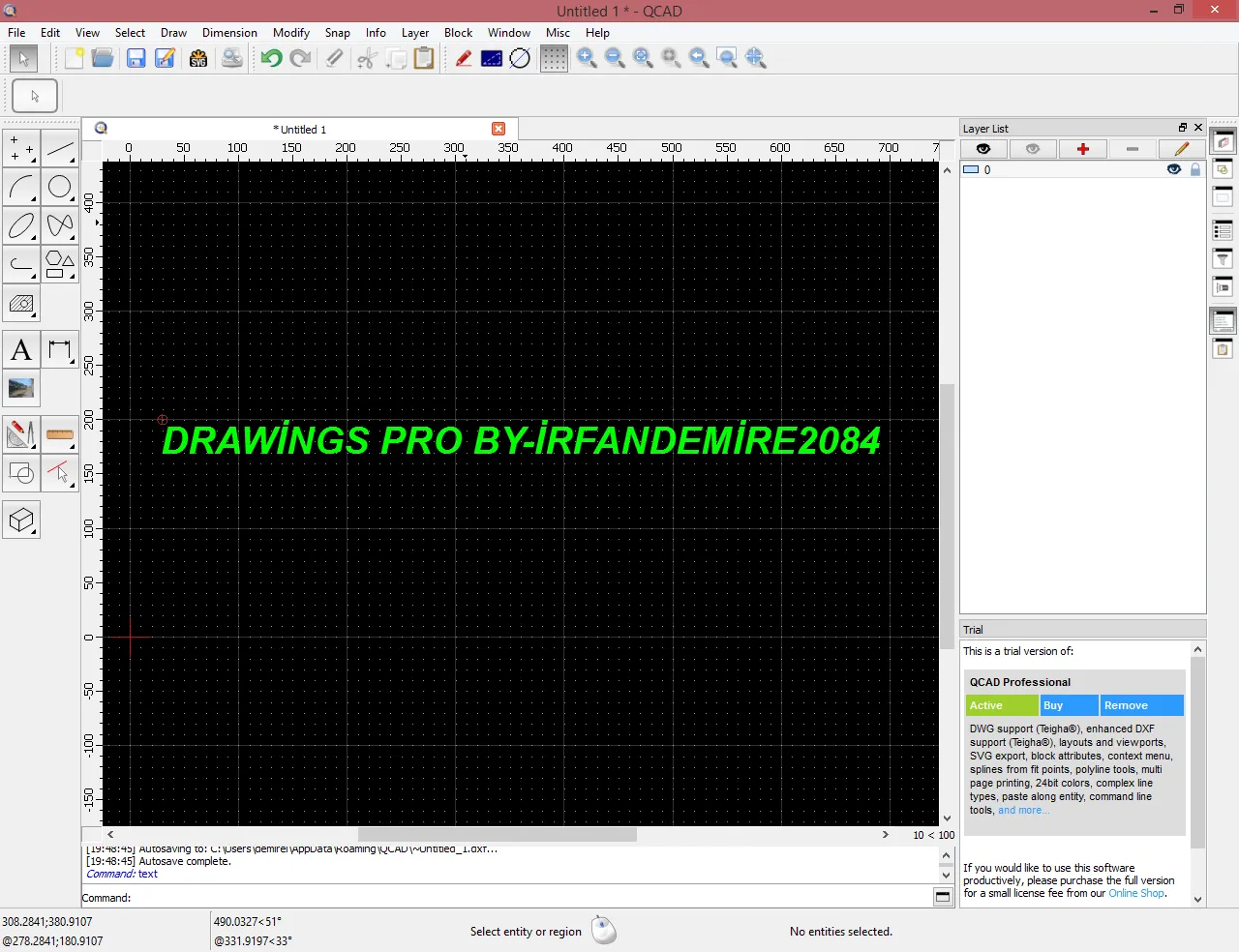Add a new layer with the red plus
Image resolution: width=1239 pixels, height=952 pixels.
point(1083,149)
